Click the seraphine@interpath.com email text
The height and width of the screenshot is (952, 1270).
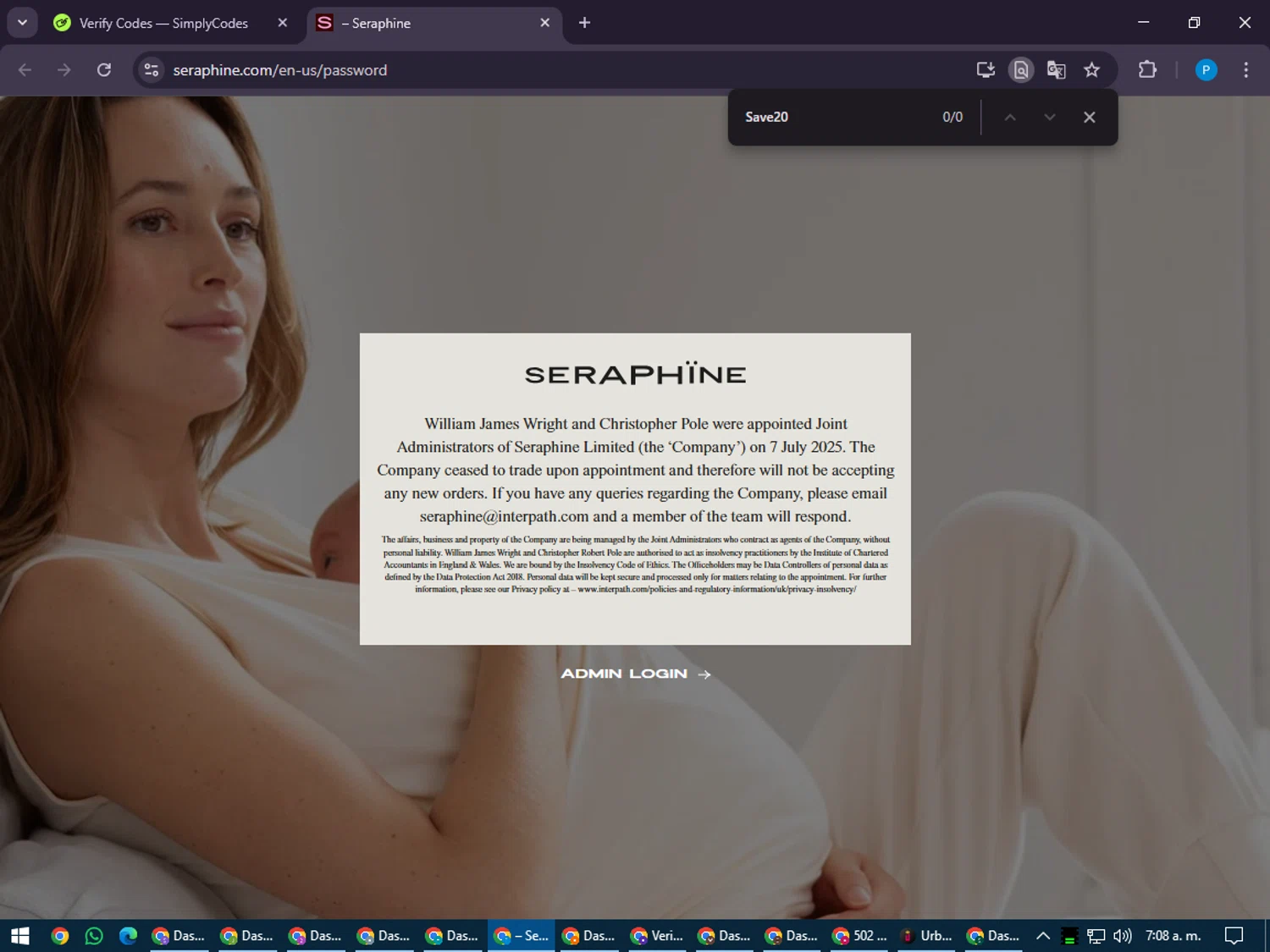504,516
